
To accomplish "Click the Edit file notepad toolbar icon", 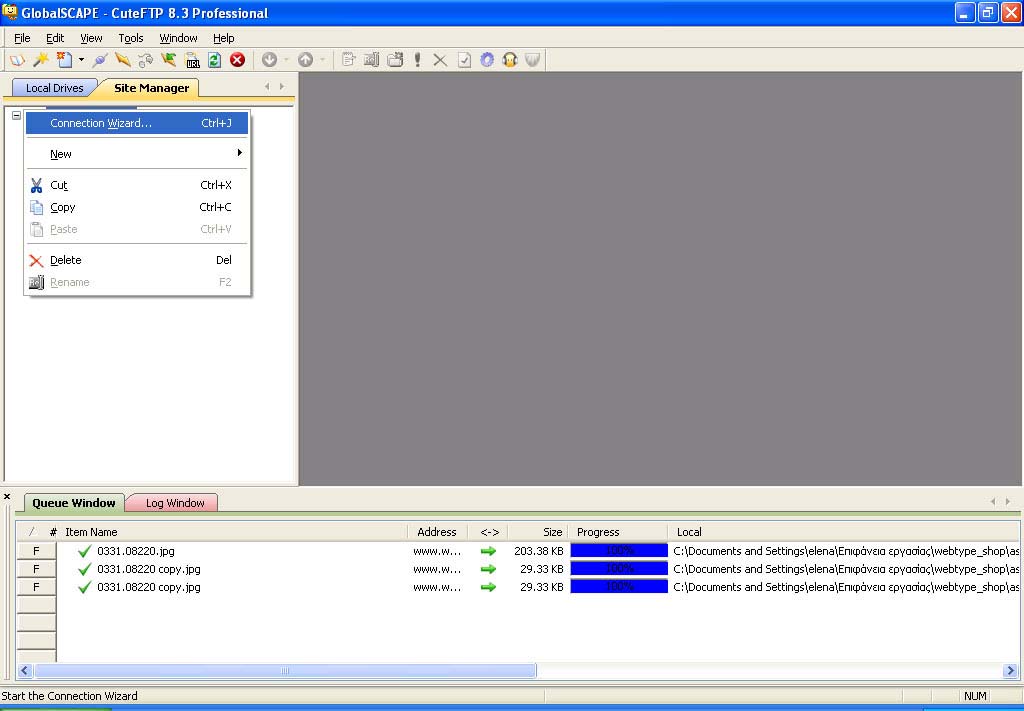I will click(349, 60).
